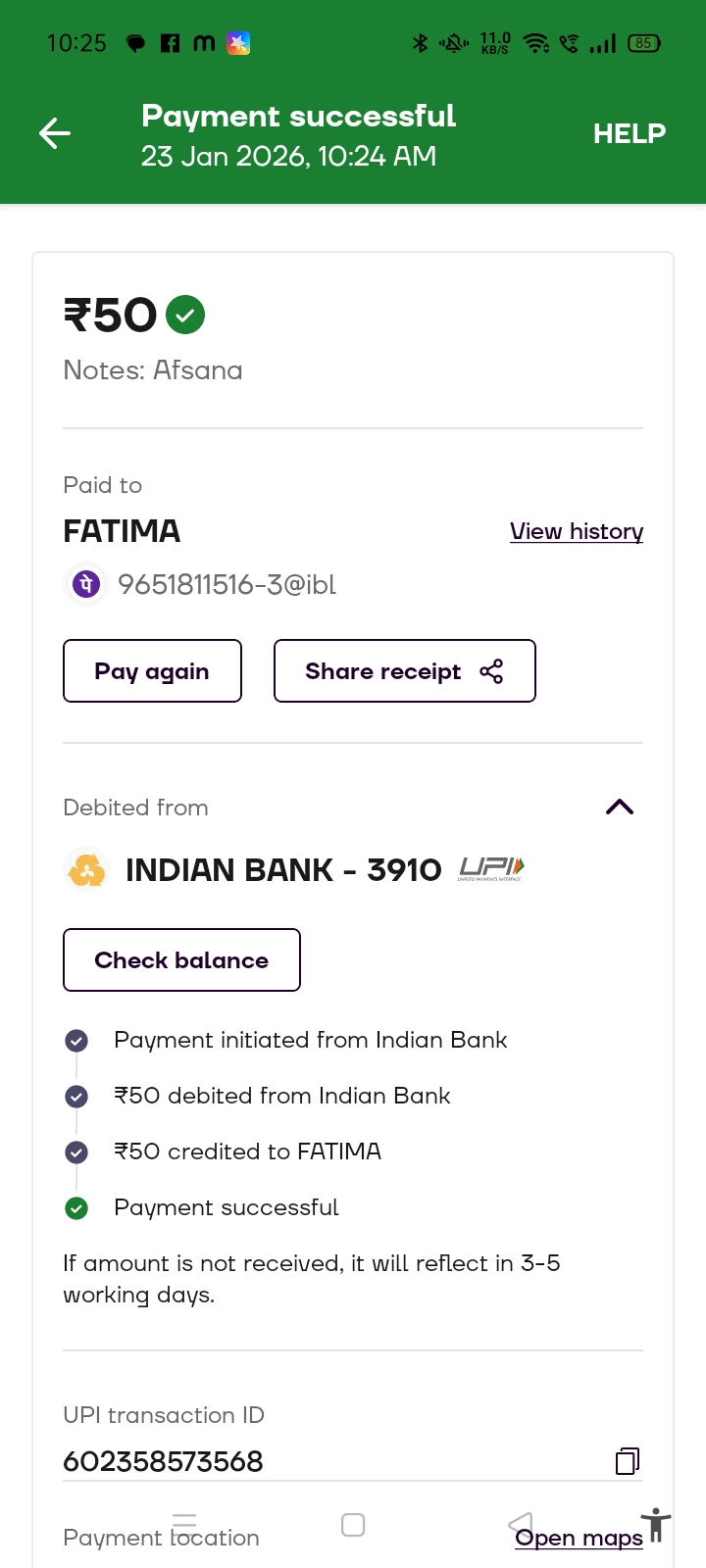The width and height of the screenshot is (706, 1568).
Task: Tap the UPI transaction ID number
Action: (x=163, y=1461)
